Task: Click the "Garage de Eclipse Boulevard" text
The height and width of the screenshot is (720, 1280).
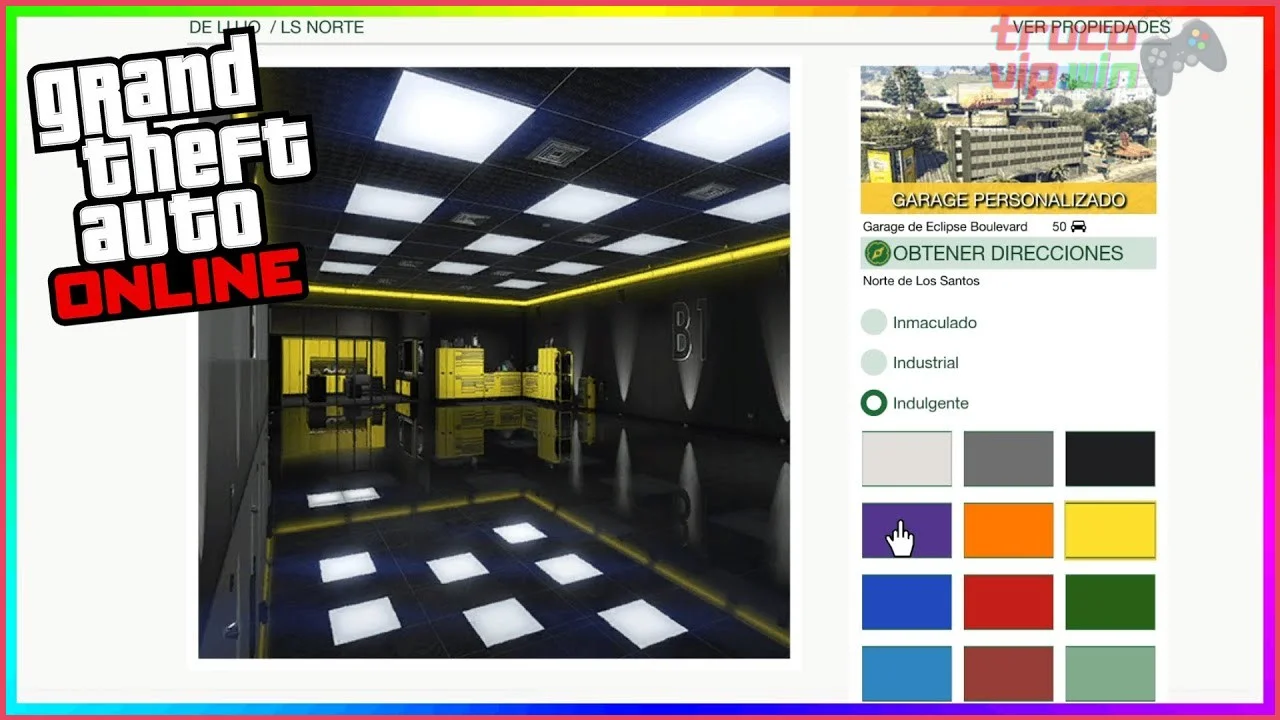Action: 945,227
